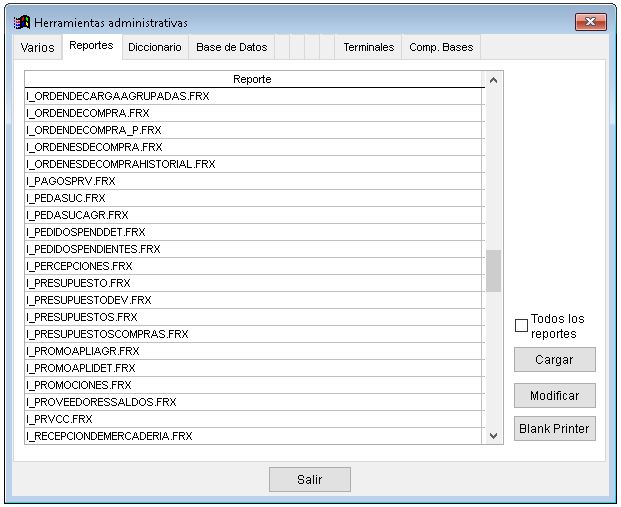Click the Modificar button

[x=554, y=395]
